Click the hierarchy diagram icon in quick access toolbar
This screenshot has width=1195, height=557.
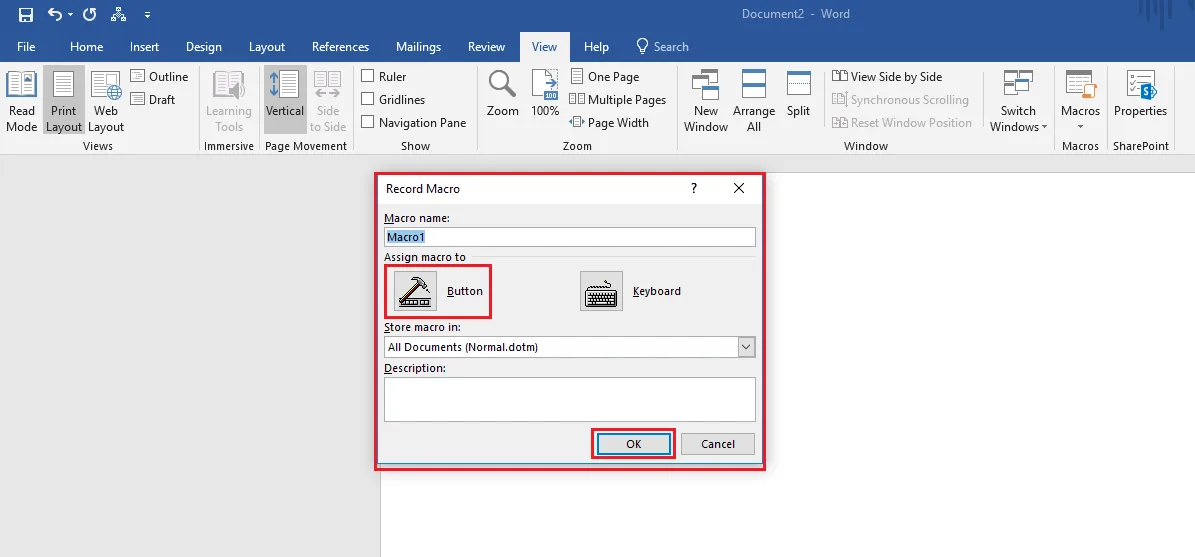118,14
